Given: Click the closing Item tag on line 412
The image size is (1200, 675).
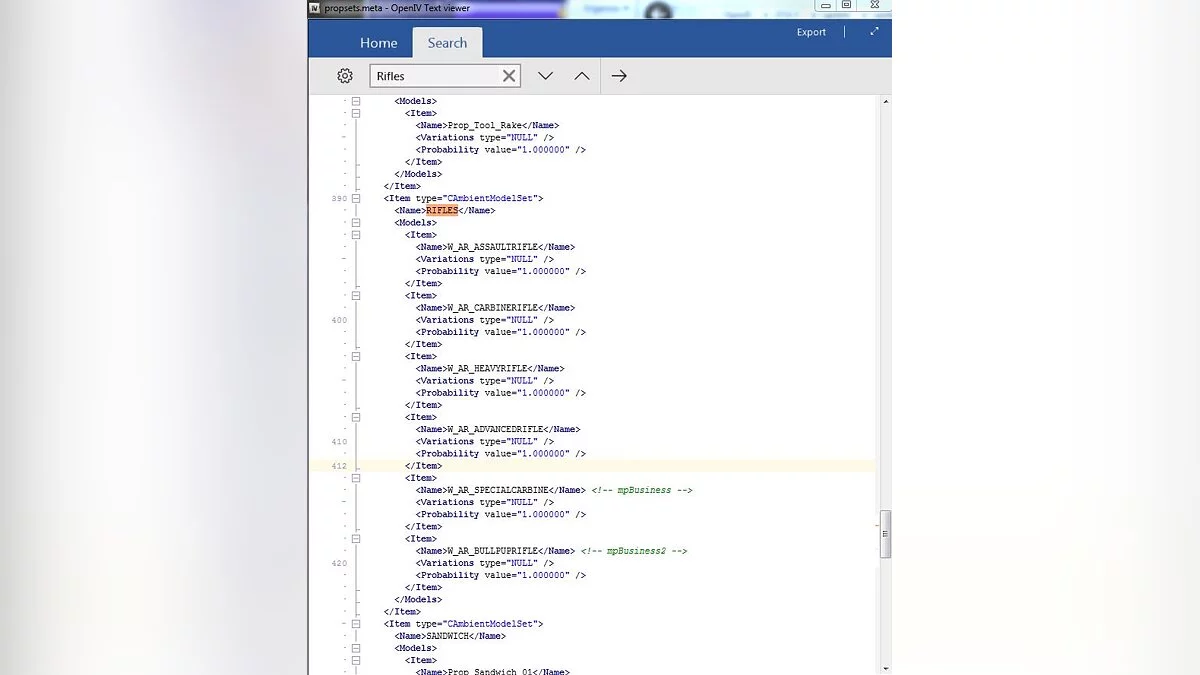Looking at the screenshot, I should tap(423, 466).
